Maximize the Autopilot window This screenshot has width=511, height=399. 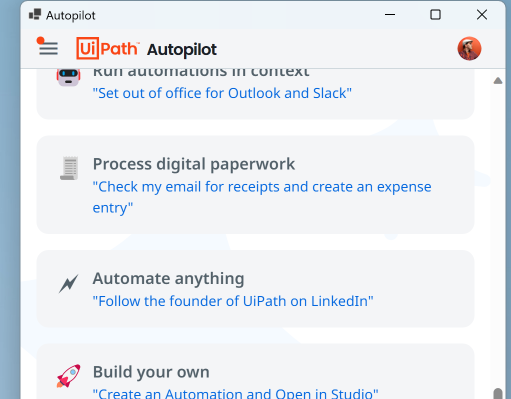435,15
